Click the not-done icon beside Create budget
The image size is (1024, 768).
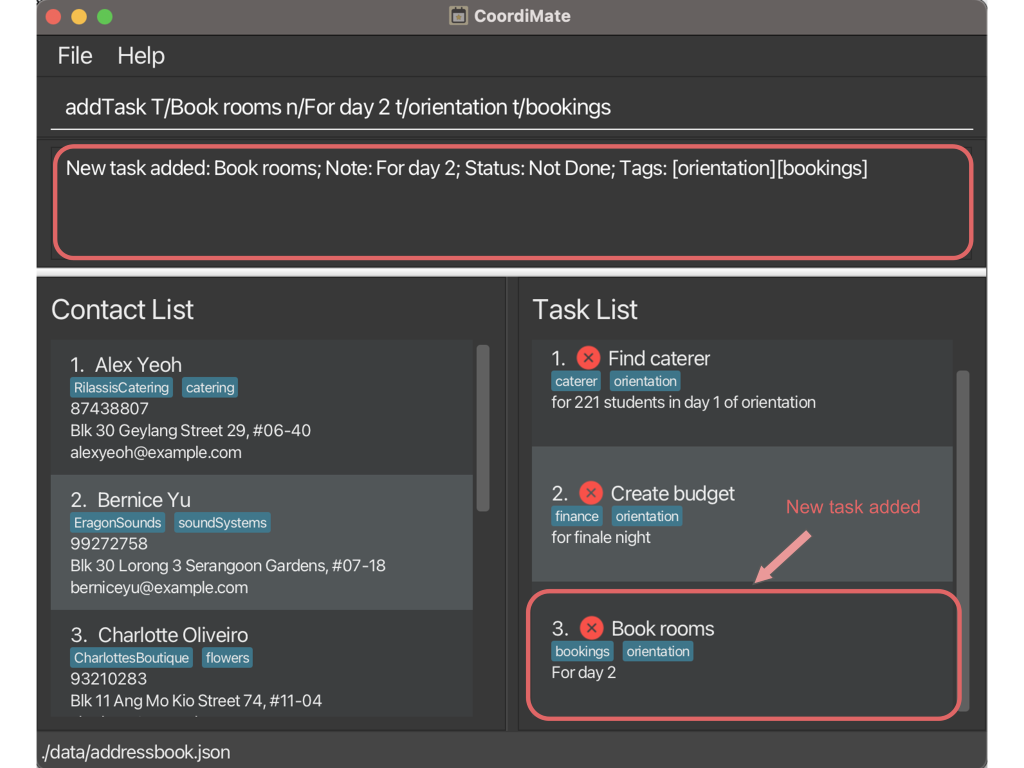[x=591, y=493]
